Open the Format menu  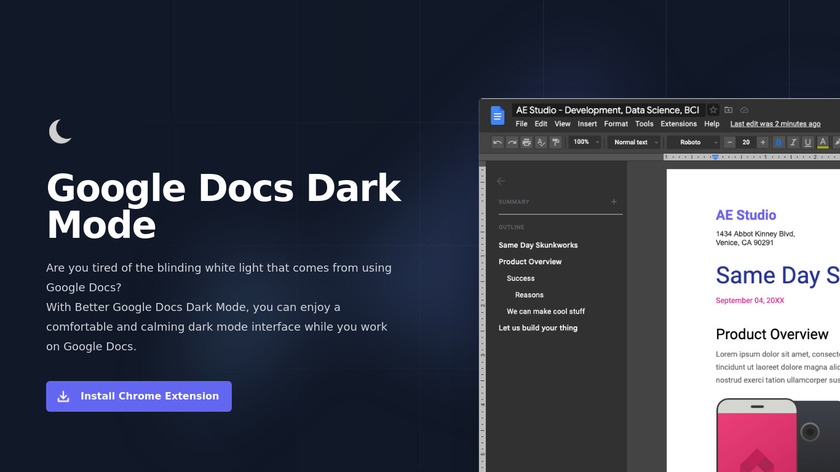click(x=616, y=124)
